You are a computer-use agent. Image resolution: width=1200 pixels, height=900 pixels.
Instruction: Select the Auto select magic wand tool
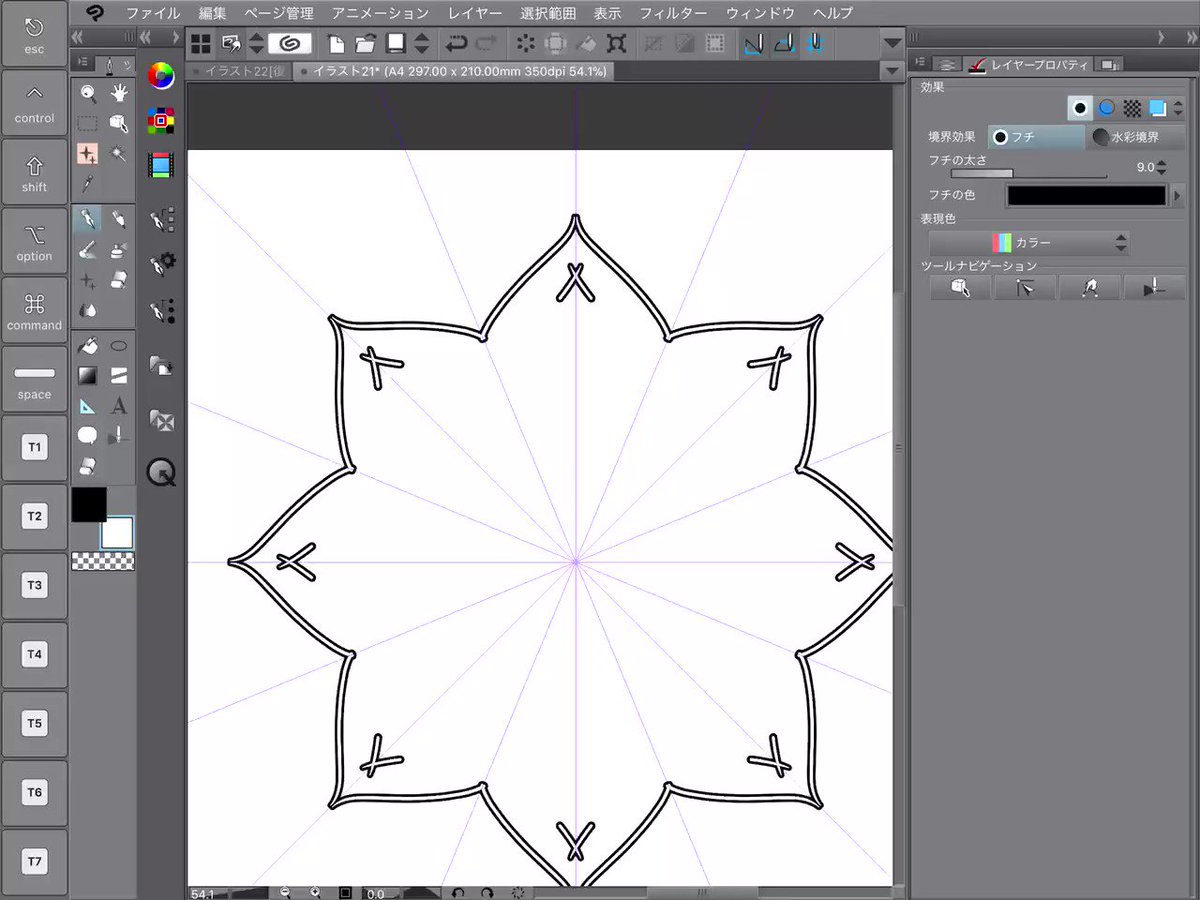click(119, 154)
